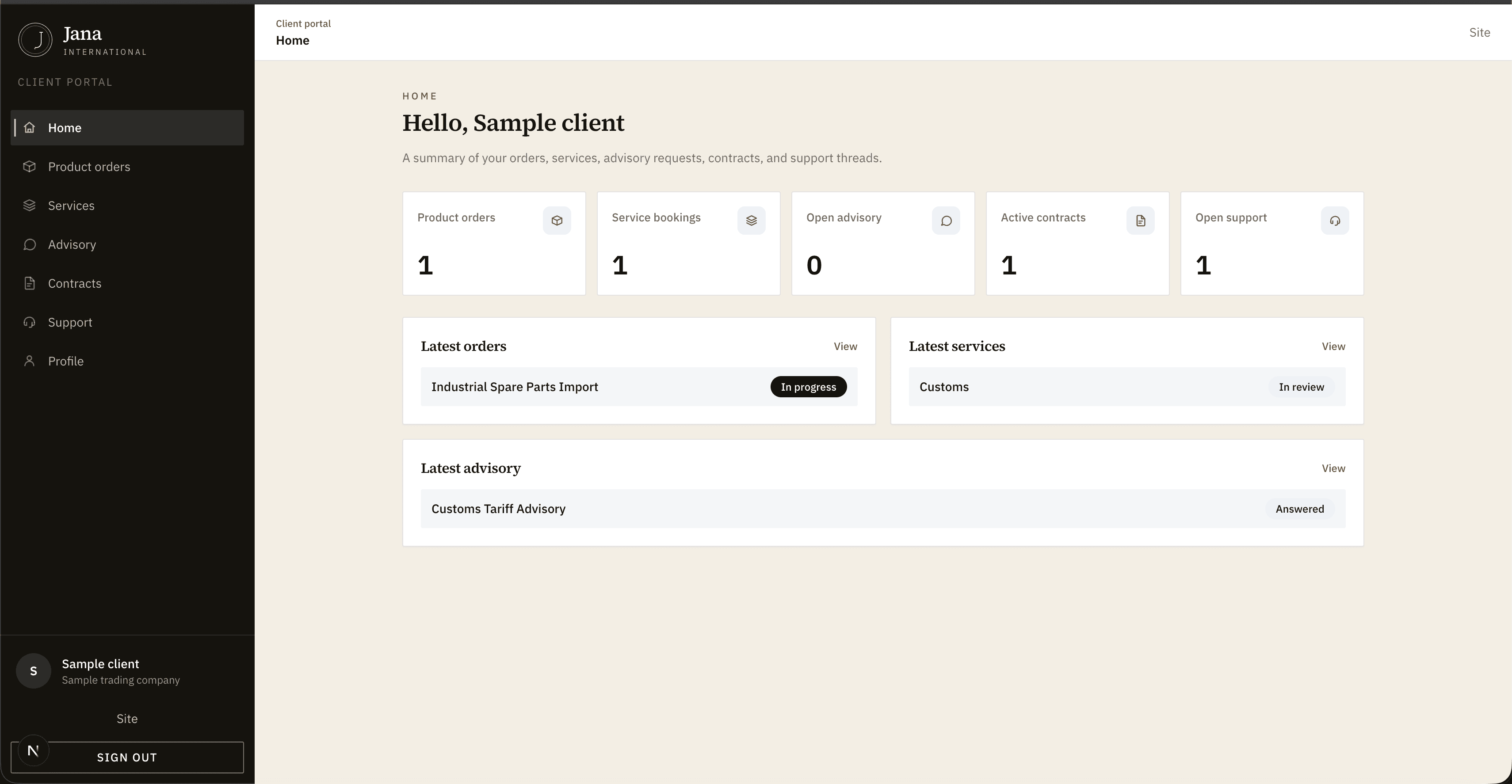Open the Home menu item
Viewport: 1512px width, 784px height.
point(127,127)
